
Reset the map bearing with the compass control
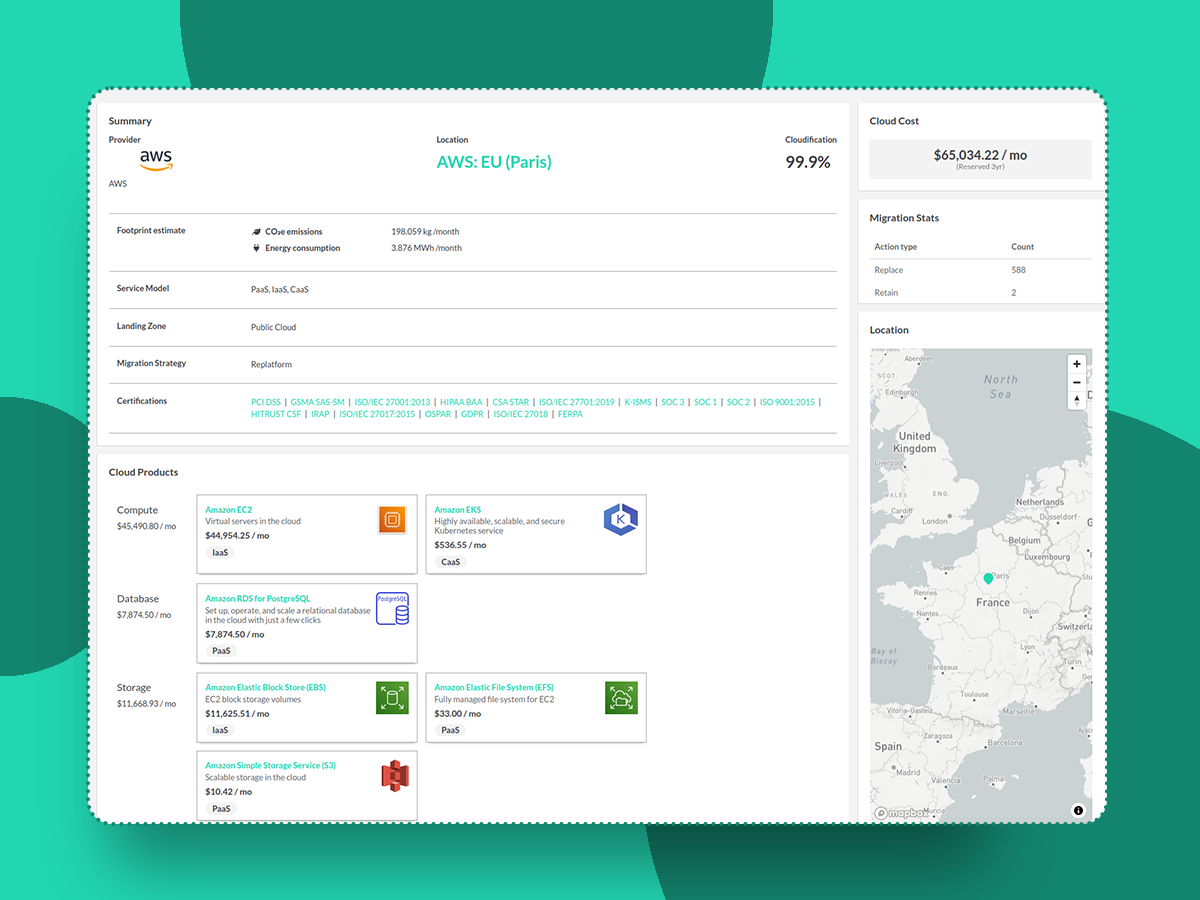1076,400
